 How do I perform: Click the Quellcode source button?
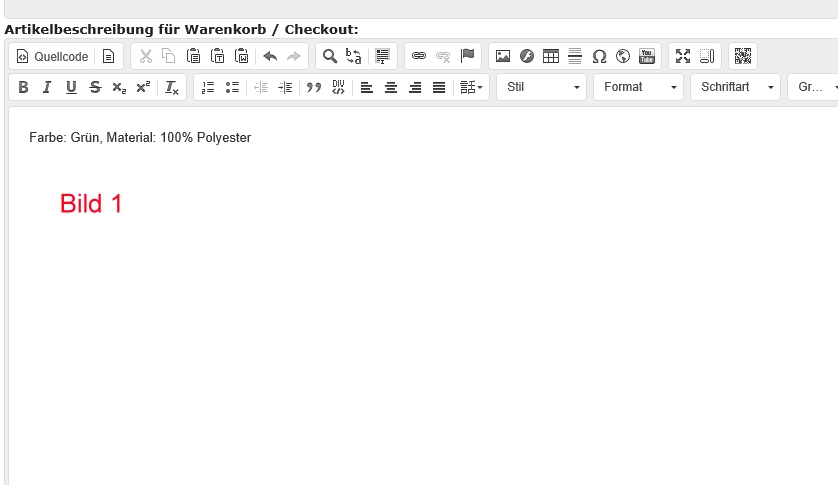(x=53, y=57)
